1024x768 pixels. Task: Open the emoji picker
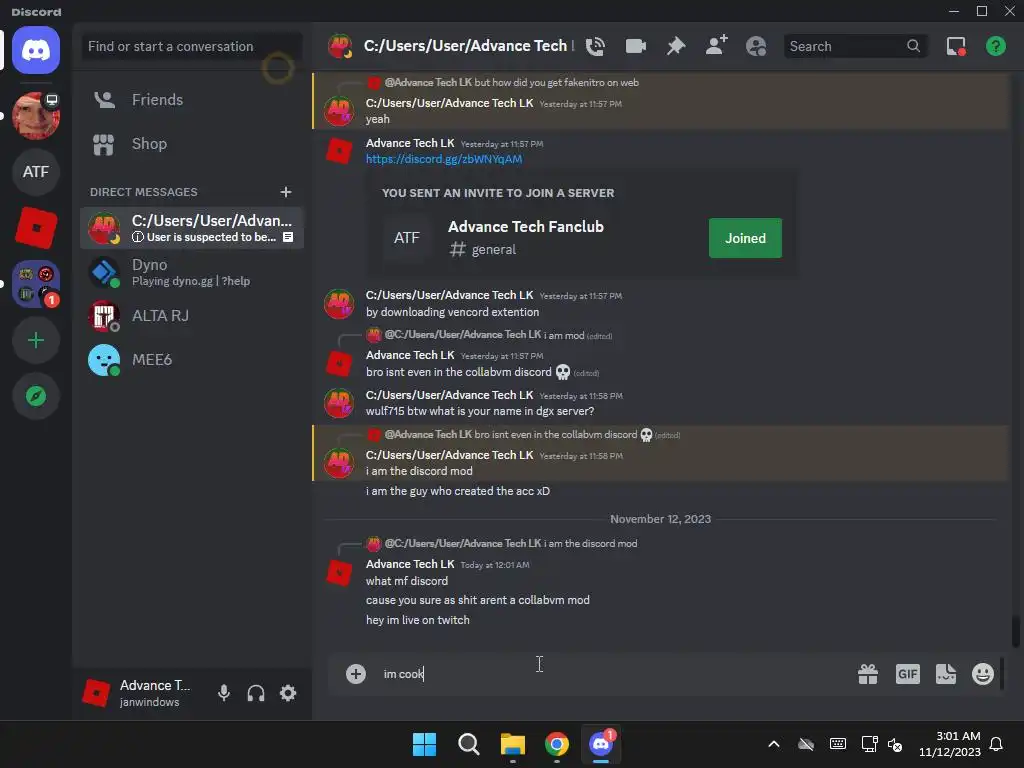tap(983, 674)
